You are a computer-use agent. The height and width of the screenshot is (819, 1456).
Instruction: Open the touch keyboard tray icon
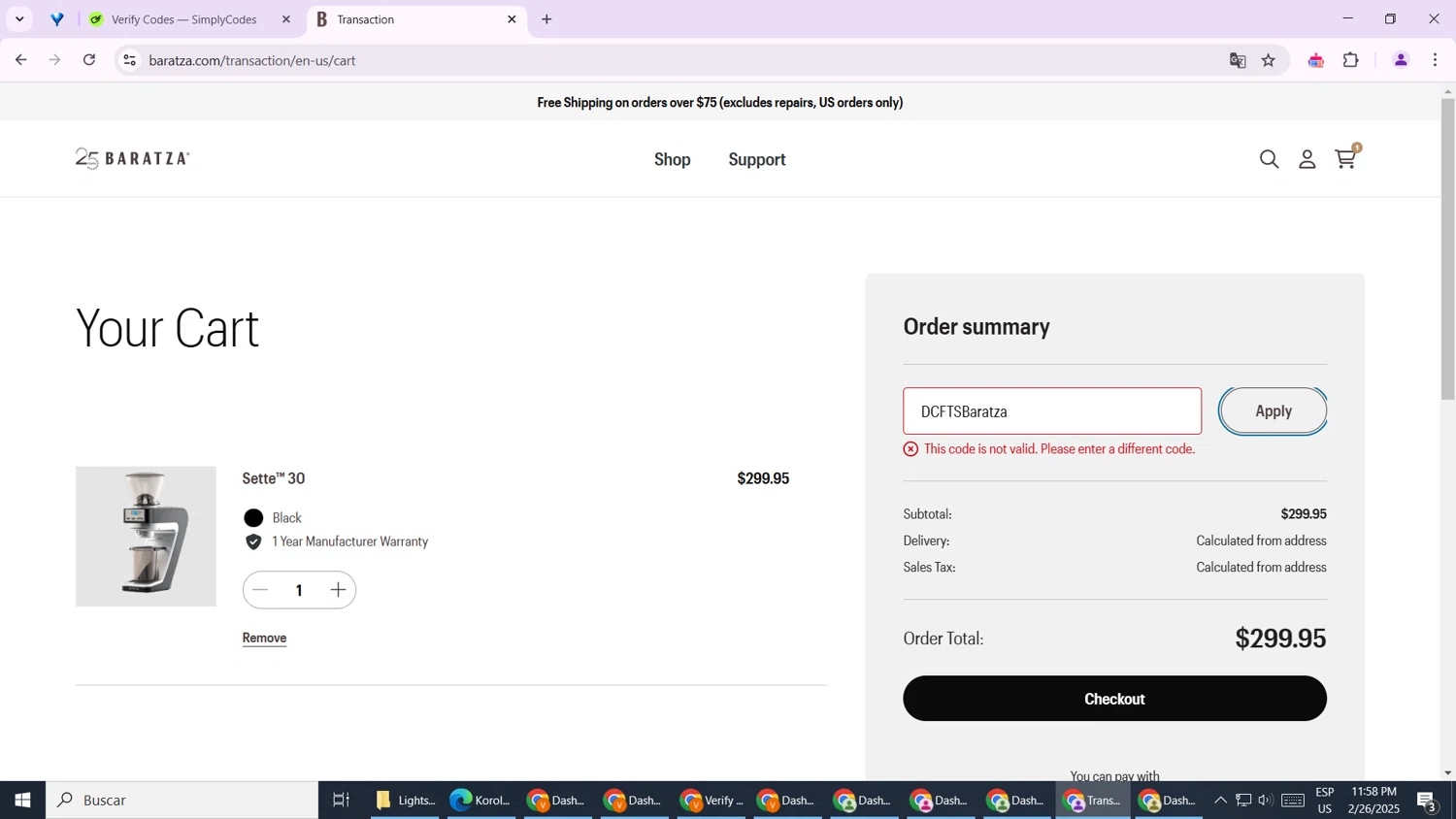click(1293, 801)
